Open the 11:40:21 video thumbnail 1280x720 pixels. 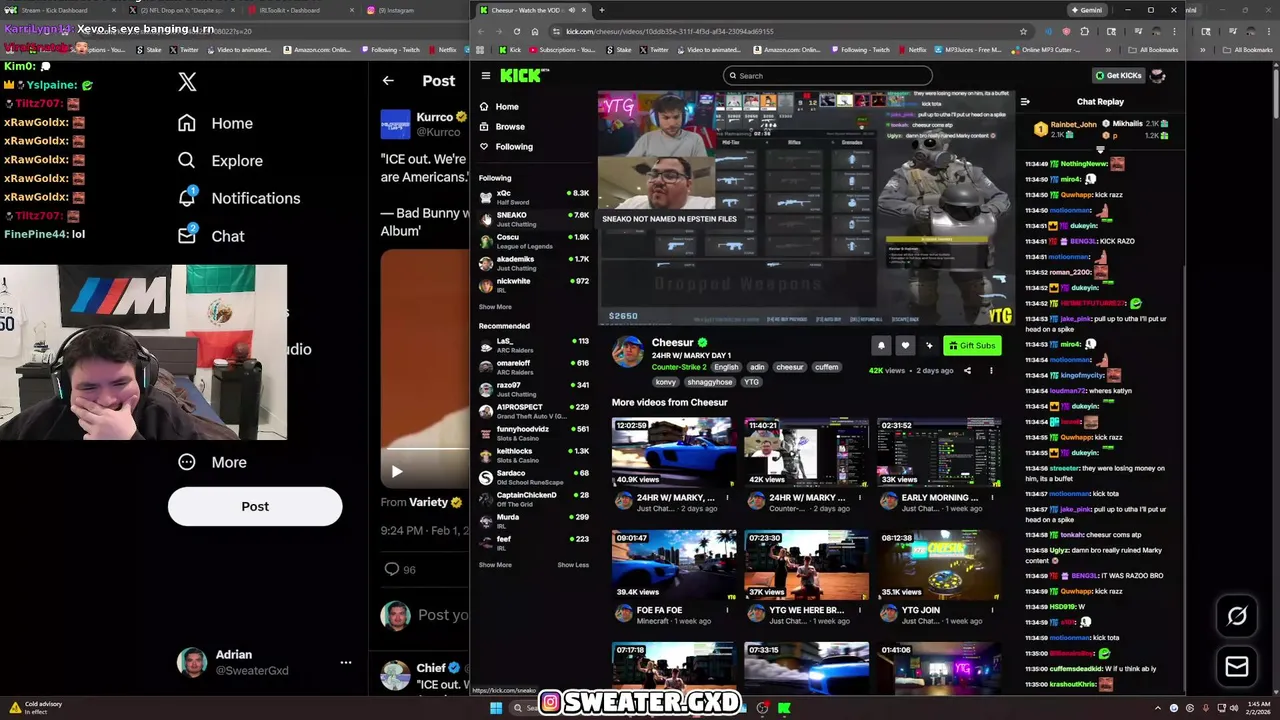[806, 452]
